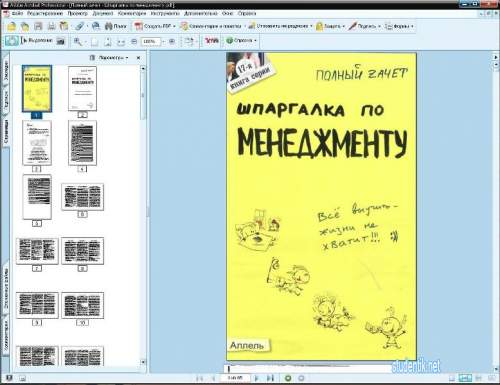The image size is (500, 385).
Task: Click the Справка help button
Action: click(x=241, y=41)
